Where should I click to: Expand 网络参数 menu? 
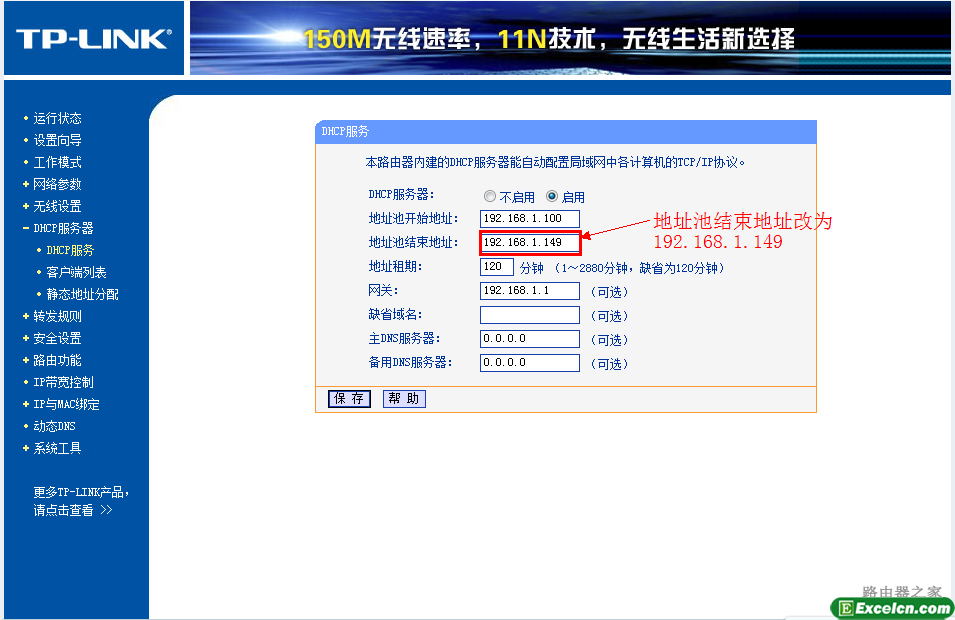point(57,184)
